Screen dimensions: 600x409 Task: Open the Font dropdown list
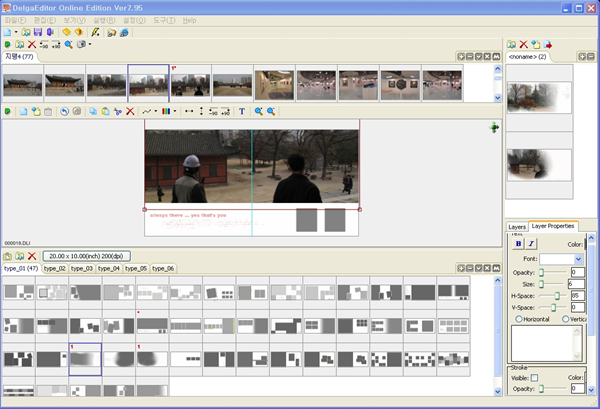(578, 259)
